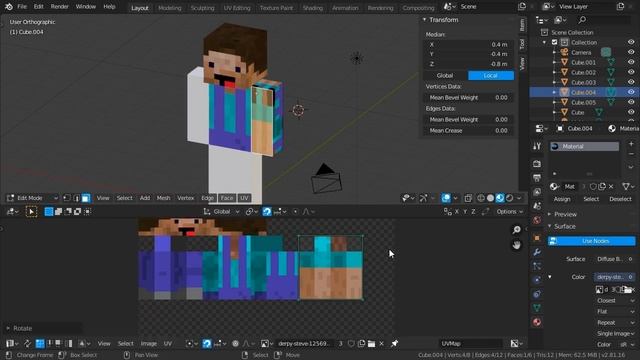Select face select mode in viewport header
The width and height of the screenshot is (640, 360).
[x=86, y=198]
